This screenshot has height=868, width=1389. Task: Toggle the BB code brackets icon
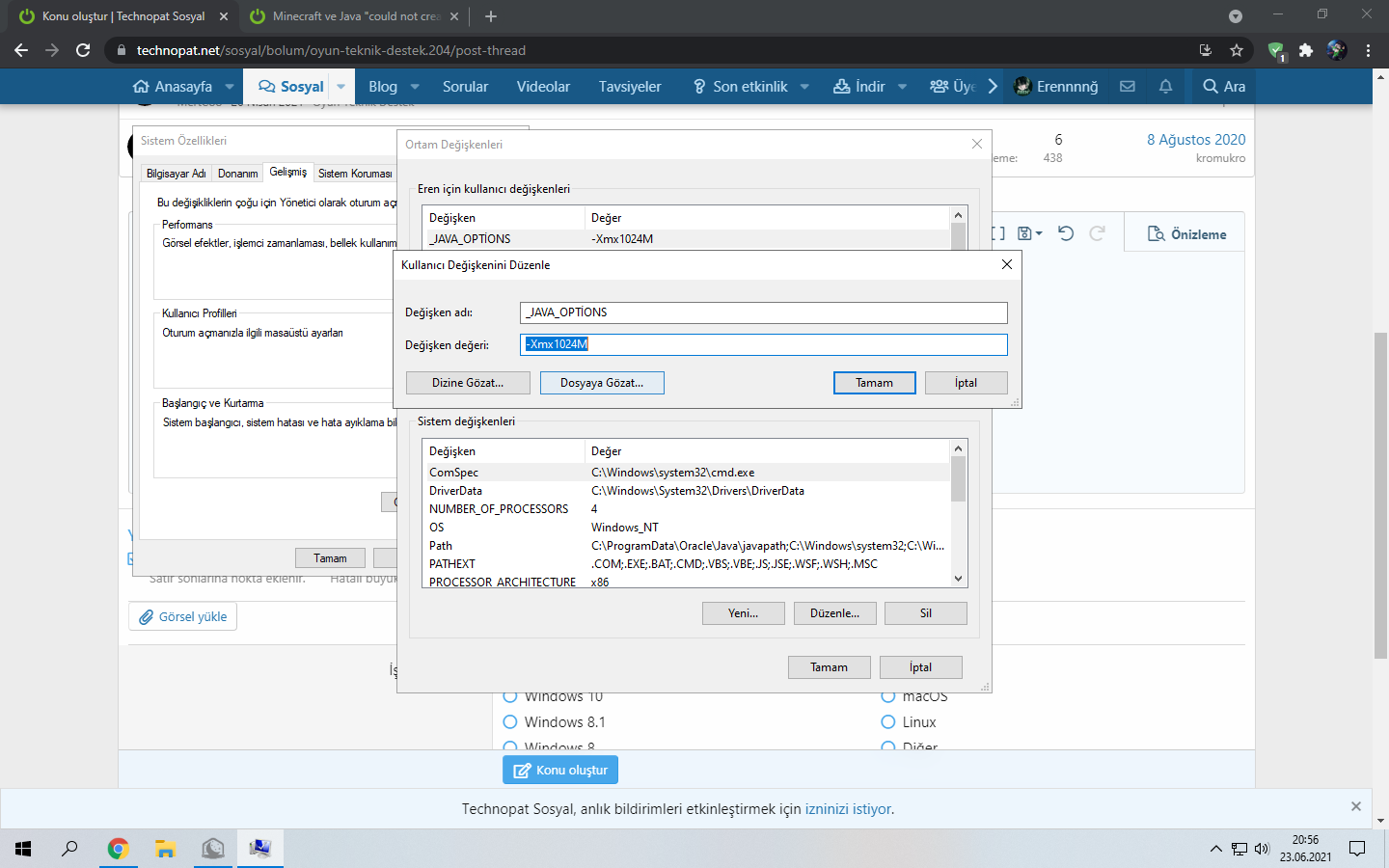[x=998, y=233]
